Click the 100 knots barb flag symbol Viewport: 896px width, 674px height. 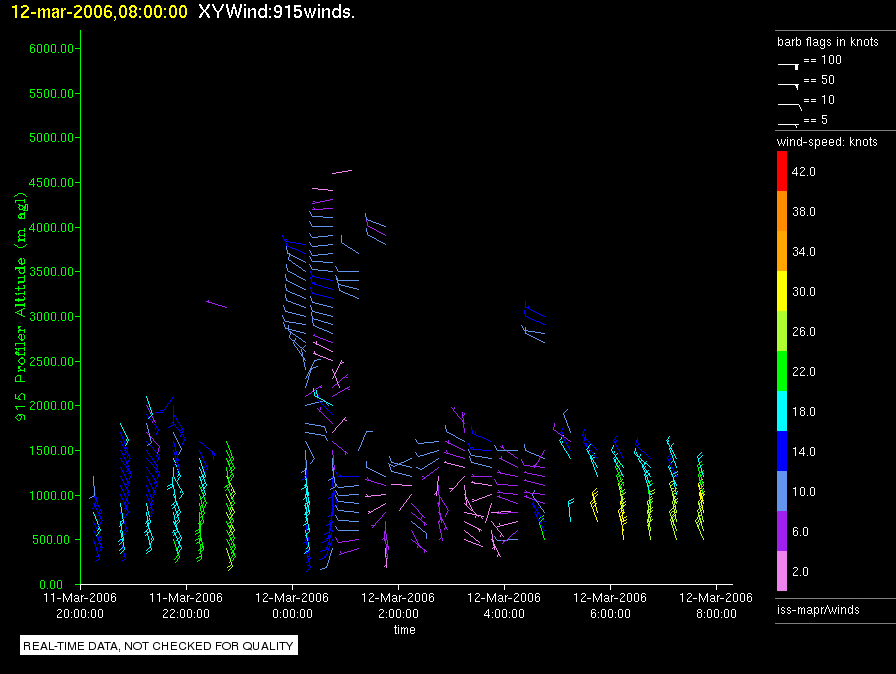pyautogui.click(x=788, y=66)
